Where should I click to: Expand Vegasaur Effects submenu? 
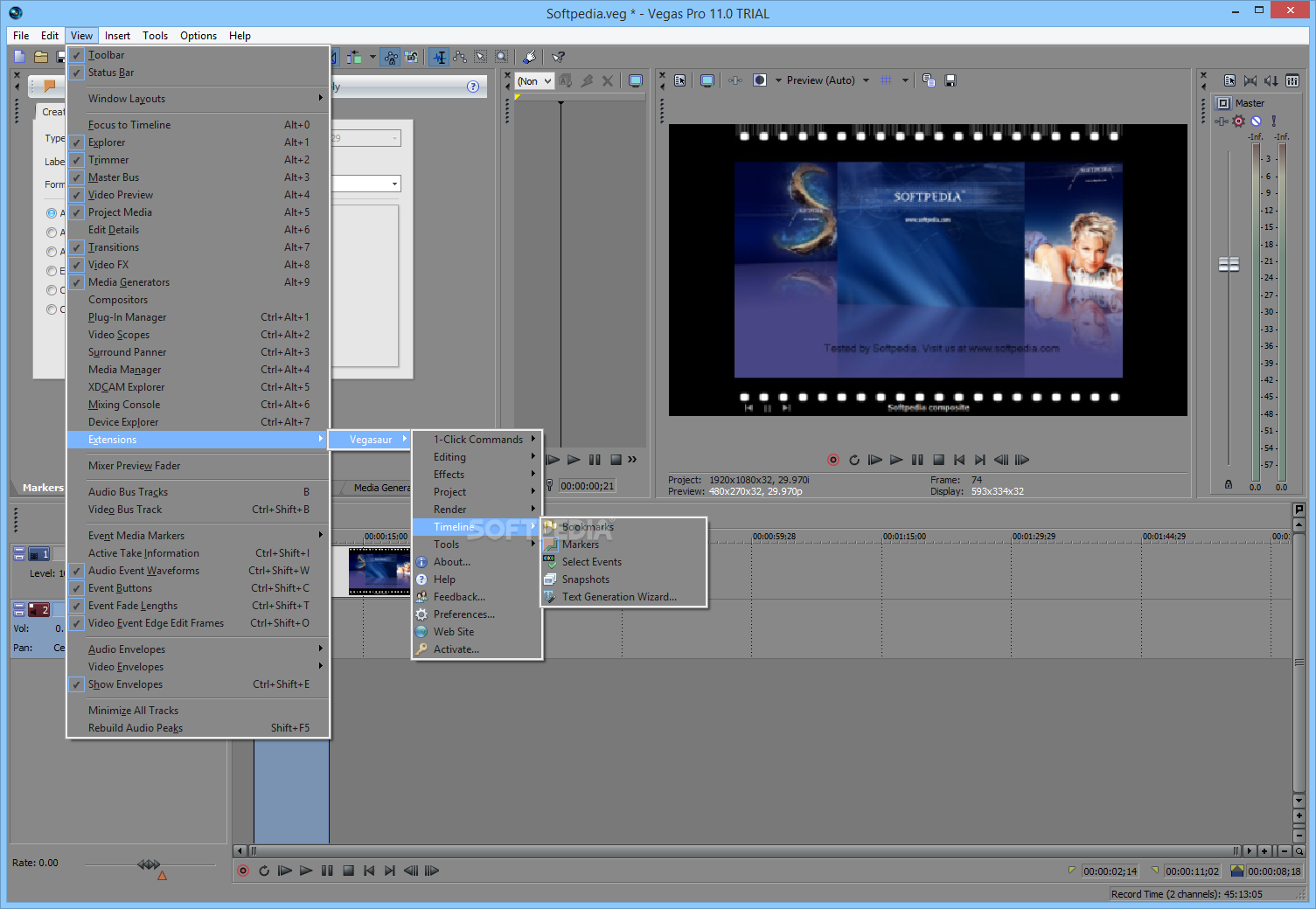coord(477,475)
